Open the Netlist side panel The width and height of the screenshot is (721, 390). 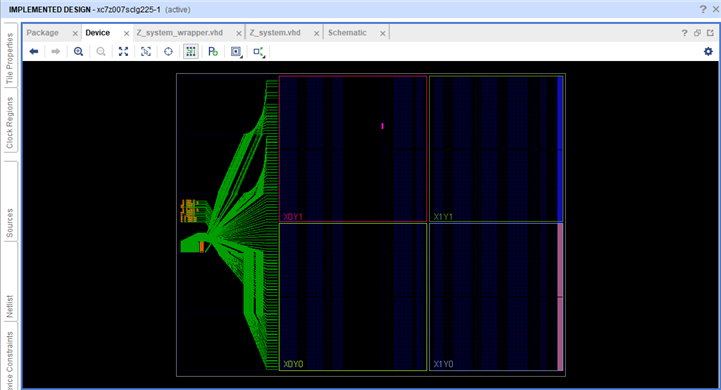(10, 306)
